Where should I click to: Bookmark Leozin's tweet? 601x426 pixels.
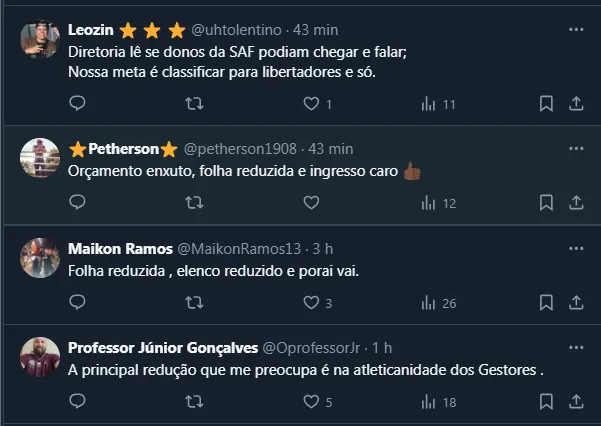tap(547, 103)
